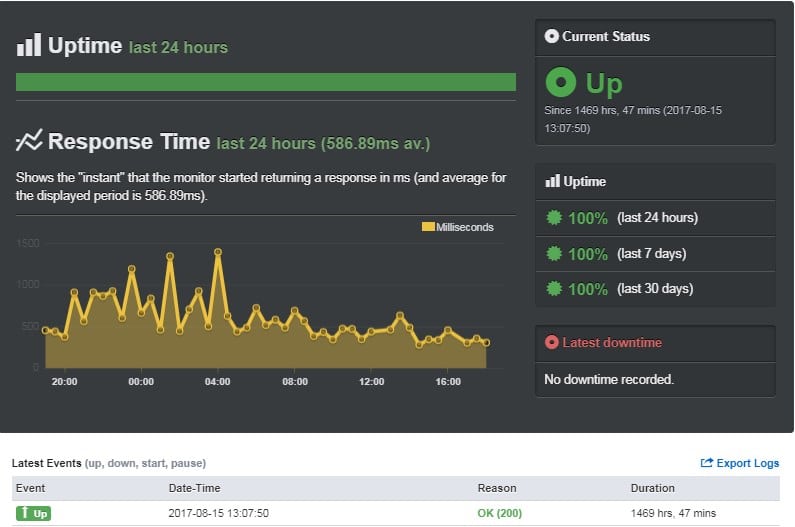
Task: Click the large green Up status icon
Action: 561,82
